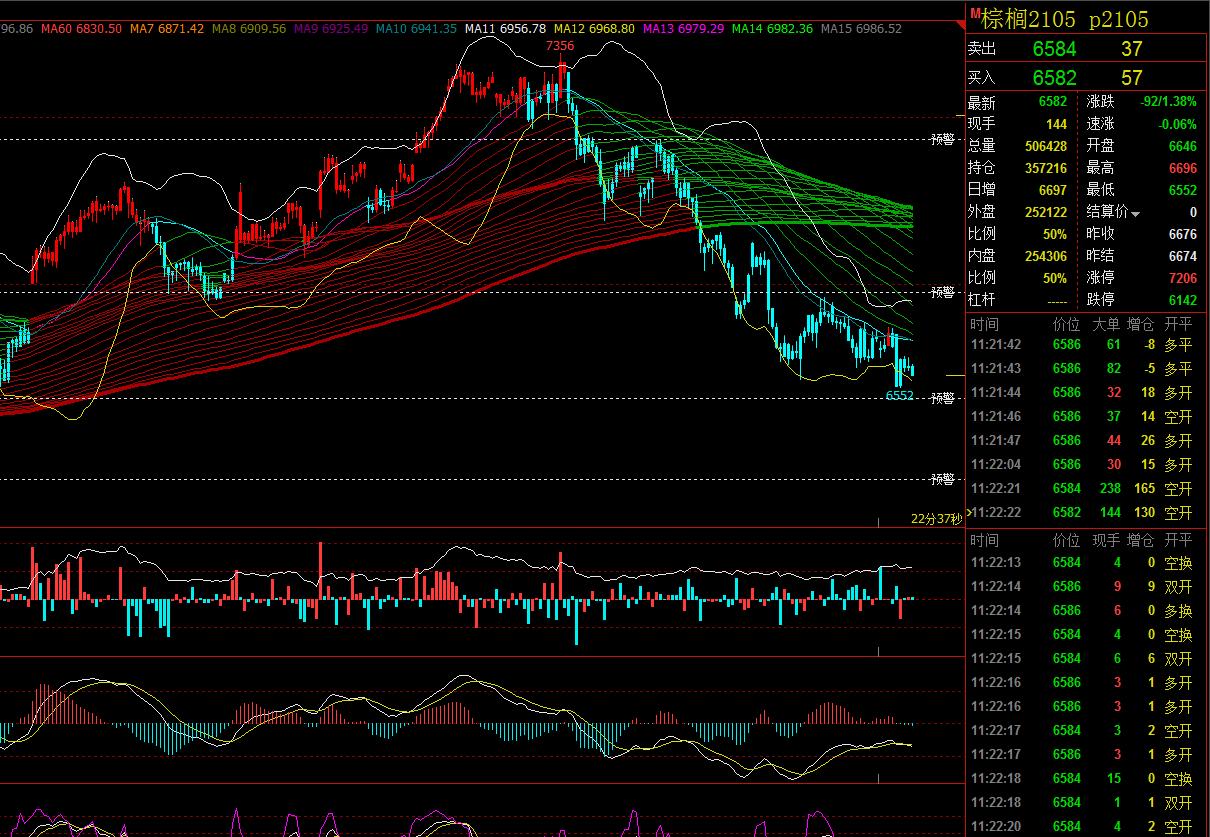The width and height of the screenshot is (1210, 837).
Task: Click the 最高 value 6696
Action: tap(1183, 168)
